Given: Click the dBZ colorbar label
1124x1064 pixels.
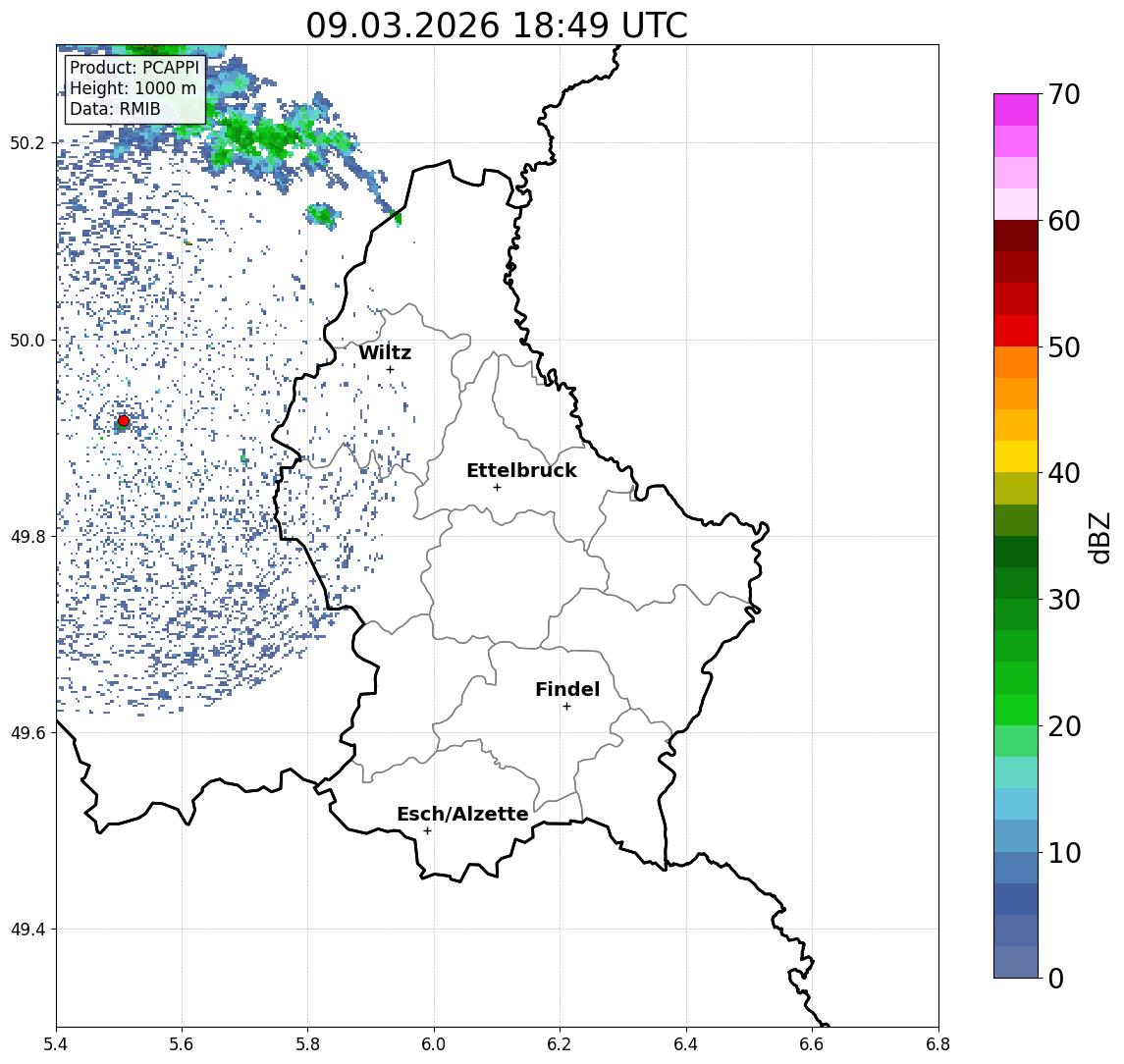Looking at the screenshot, I should tap(1098, 538).
